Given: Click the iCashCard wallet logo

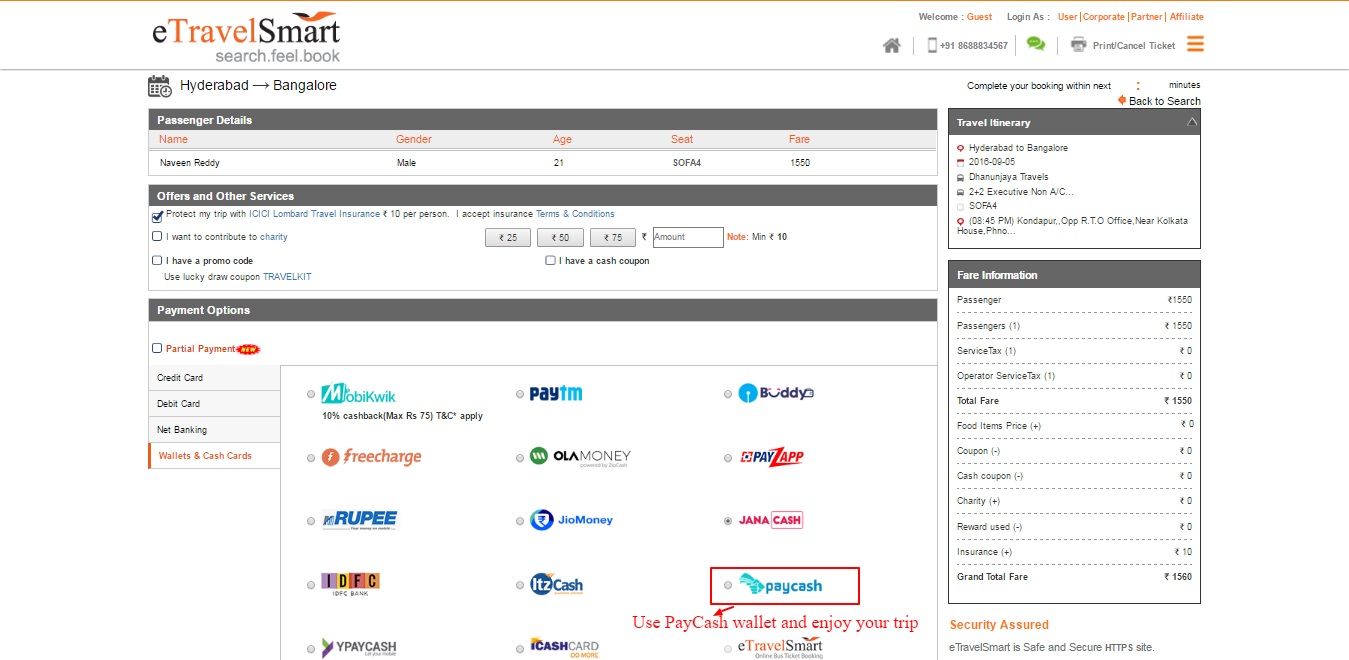Looking at the screenshot, I should click(x=565, y=648).
